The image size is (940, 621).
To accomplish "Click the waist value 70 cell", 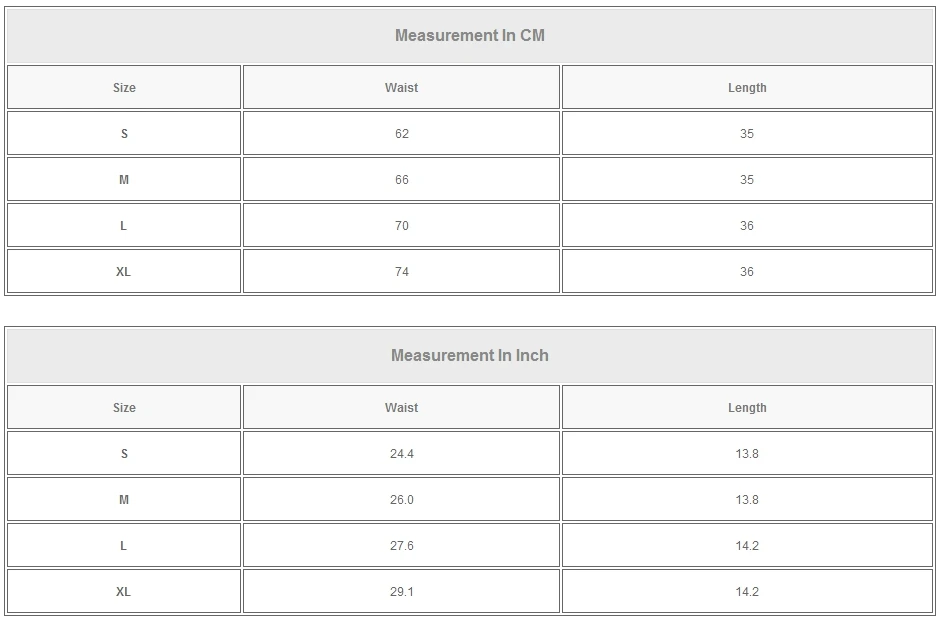I will [x=401, y=226].
